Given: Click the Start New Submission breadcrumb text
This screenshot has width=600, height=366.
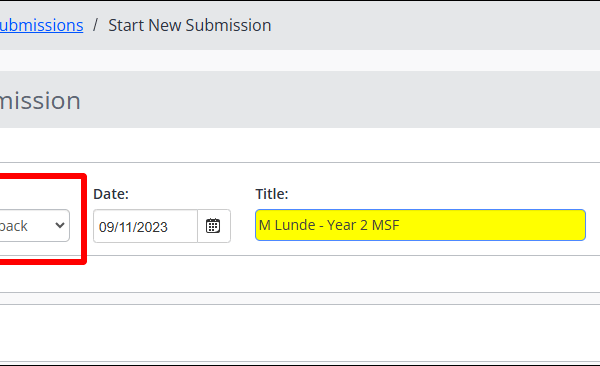Looking at the screenshot, I should [x=189, y=25].
